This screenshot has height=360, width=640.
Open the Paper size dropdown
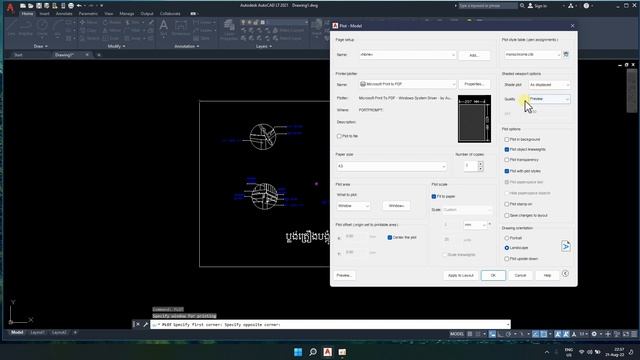click(391, 166)
